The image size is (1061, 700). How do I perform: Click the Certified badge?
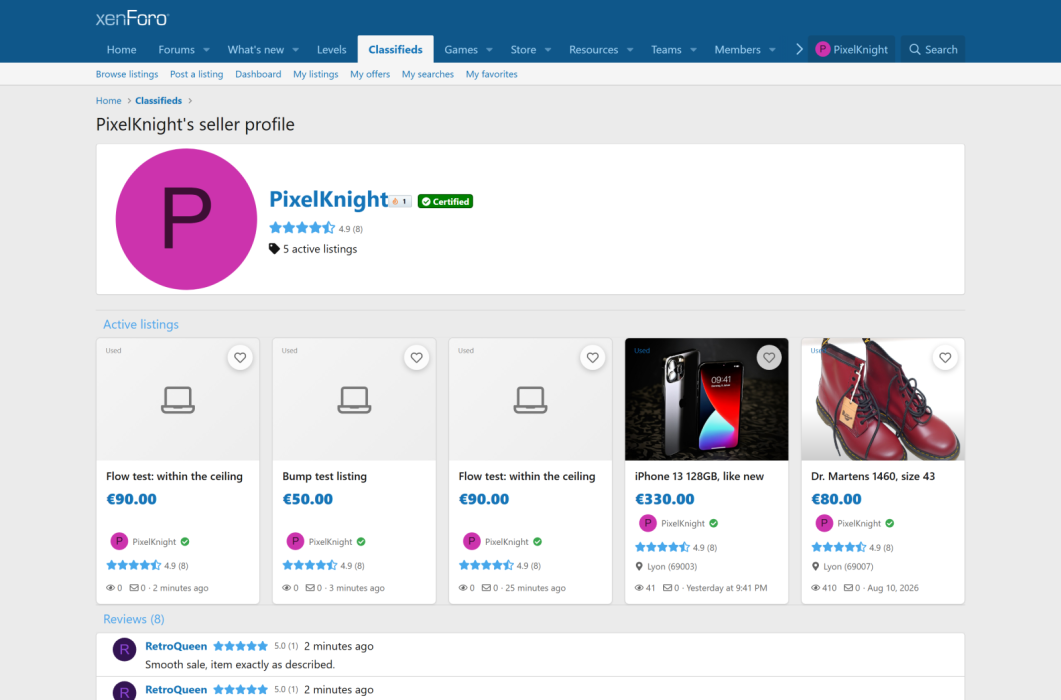[445, 202]
